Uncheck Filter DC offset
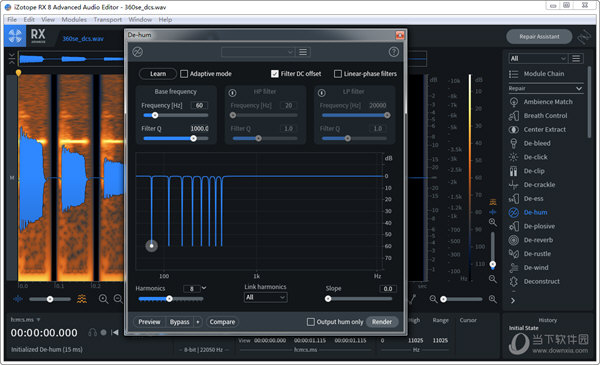The width and height of the screenshot is (600, 365). 275,74
